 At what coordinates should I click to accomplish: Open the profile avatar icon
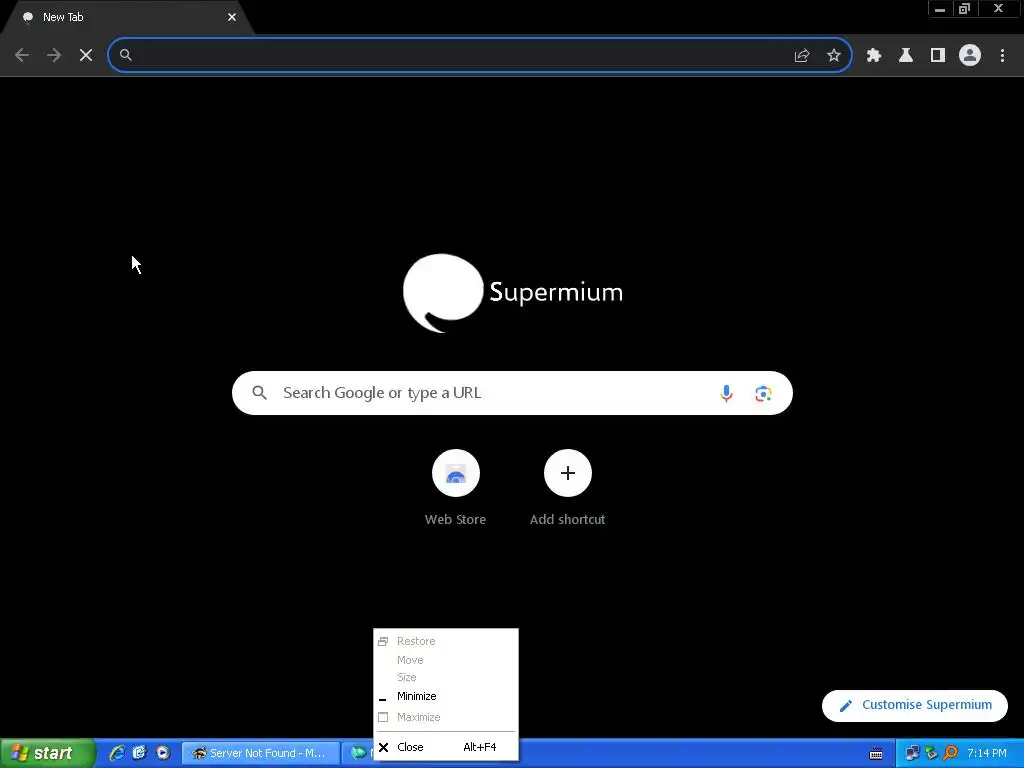(970, 55)
